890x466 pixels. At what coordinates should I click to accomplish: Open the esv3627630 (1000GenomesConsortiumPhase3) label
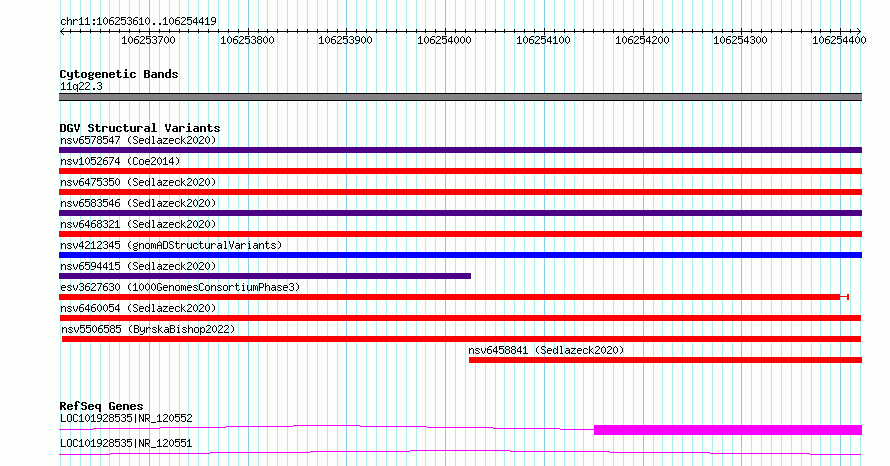click(180, 287)
